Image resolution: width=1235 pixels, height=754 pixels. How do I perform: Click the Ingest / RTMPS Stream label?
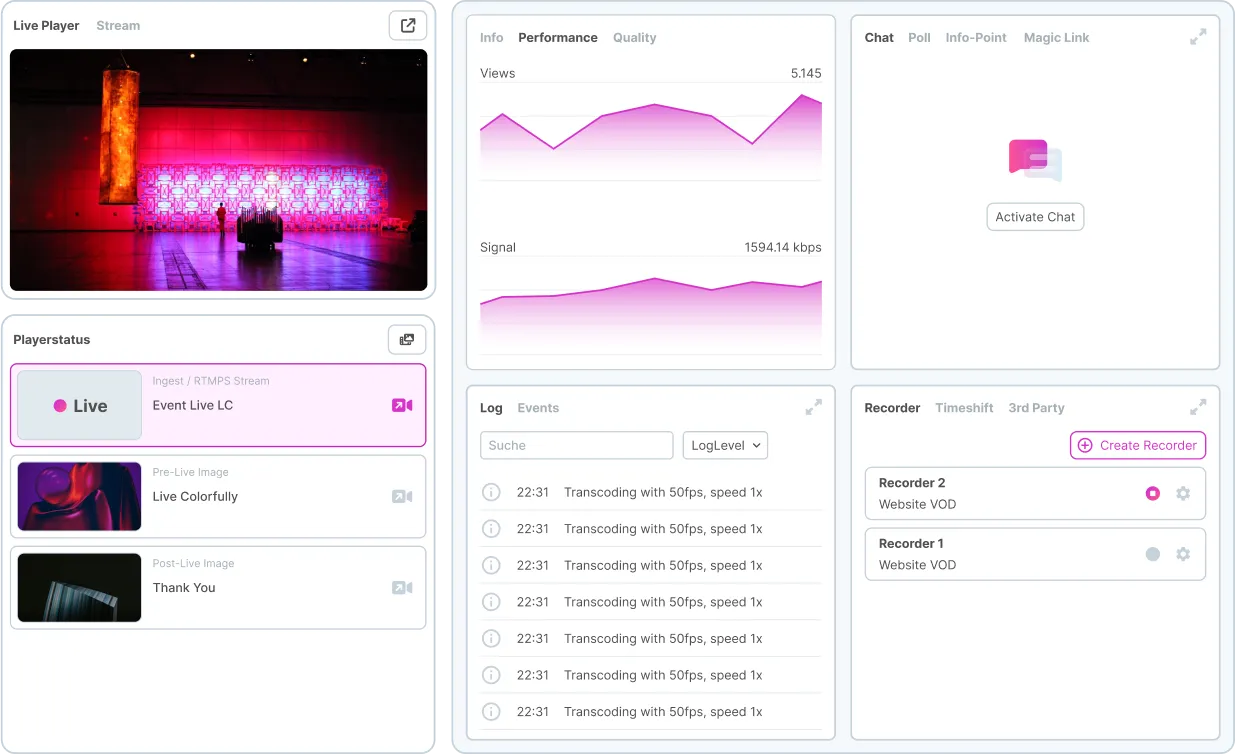[x=211, y=381]
